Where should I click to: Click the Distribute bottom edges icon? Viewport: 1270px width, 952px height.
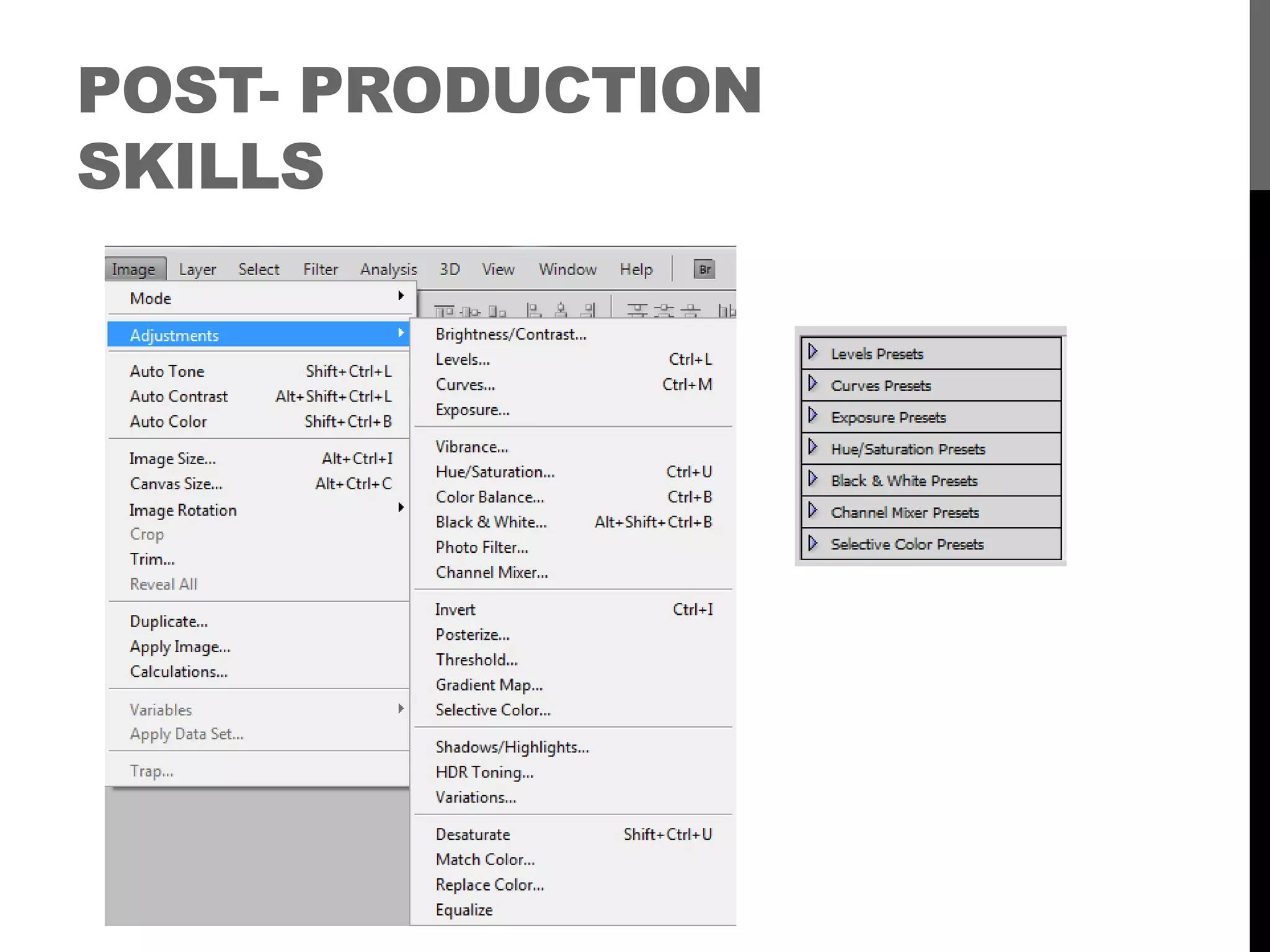point(690,310)
